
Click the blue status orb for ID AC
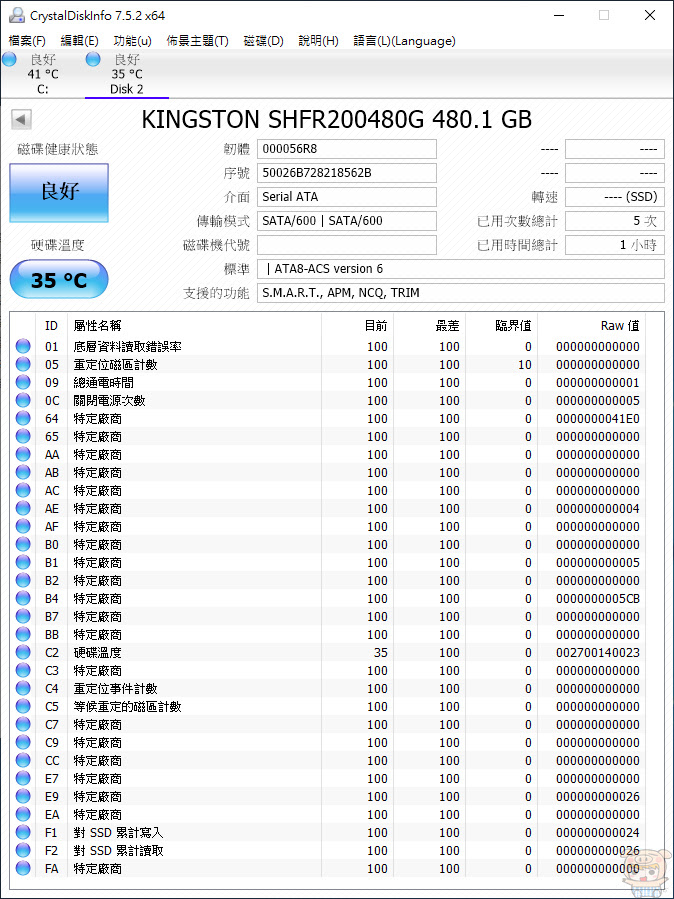click(x=23, y=490)
